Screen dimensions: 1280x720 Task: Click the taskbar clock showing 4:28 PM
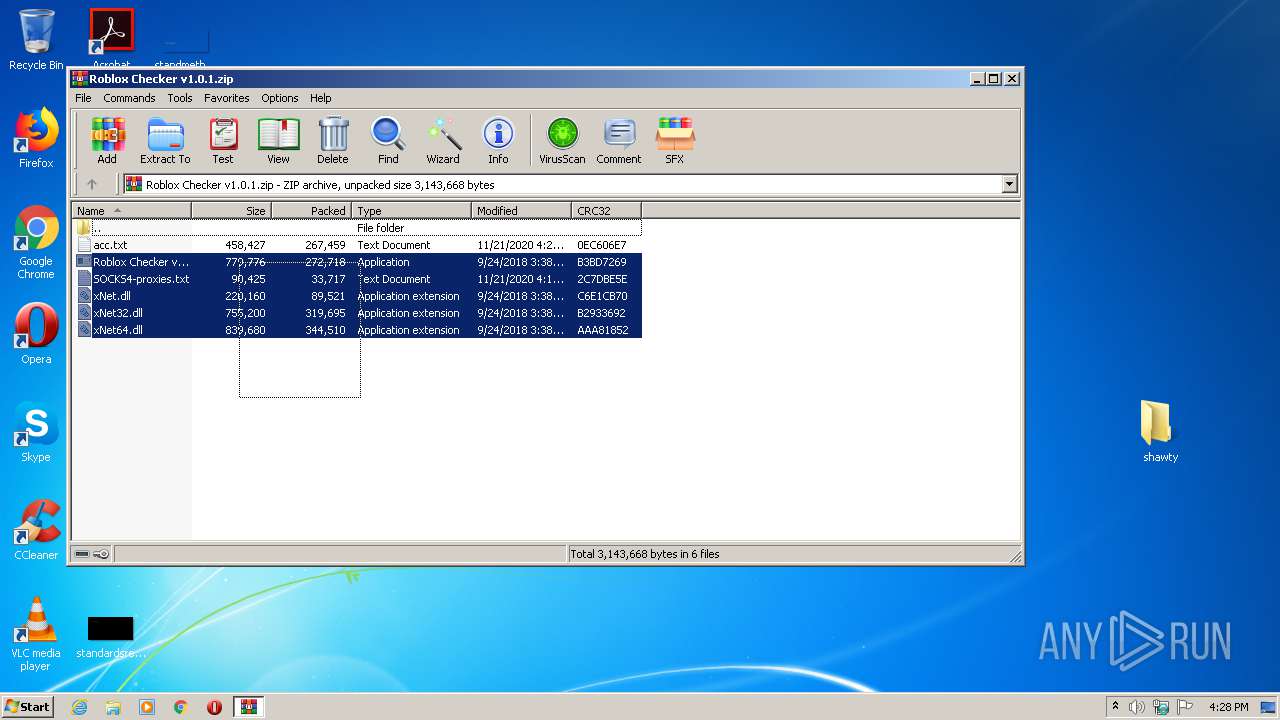(1228, 707)
